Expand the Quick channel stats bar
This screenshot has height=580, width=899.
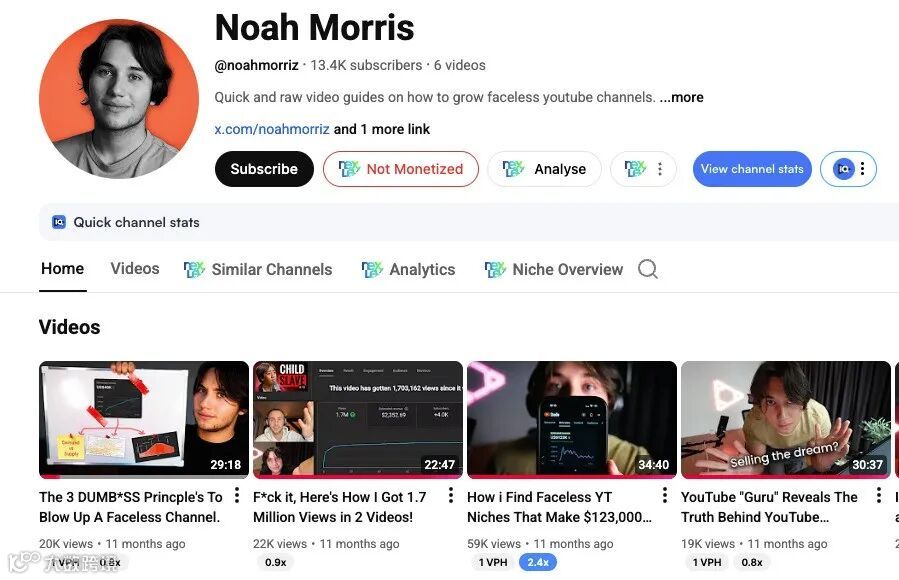(468, 222)
